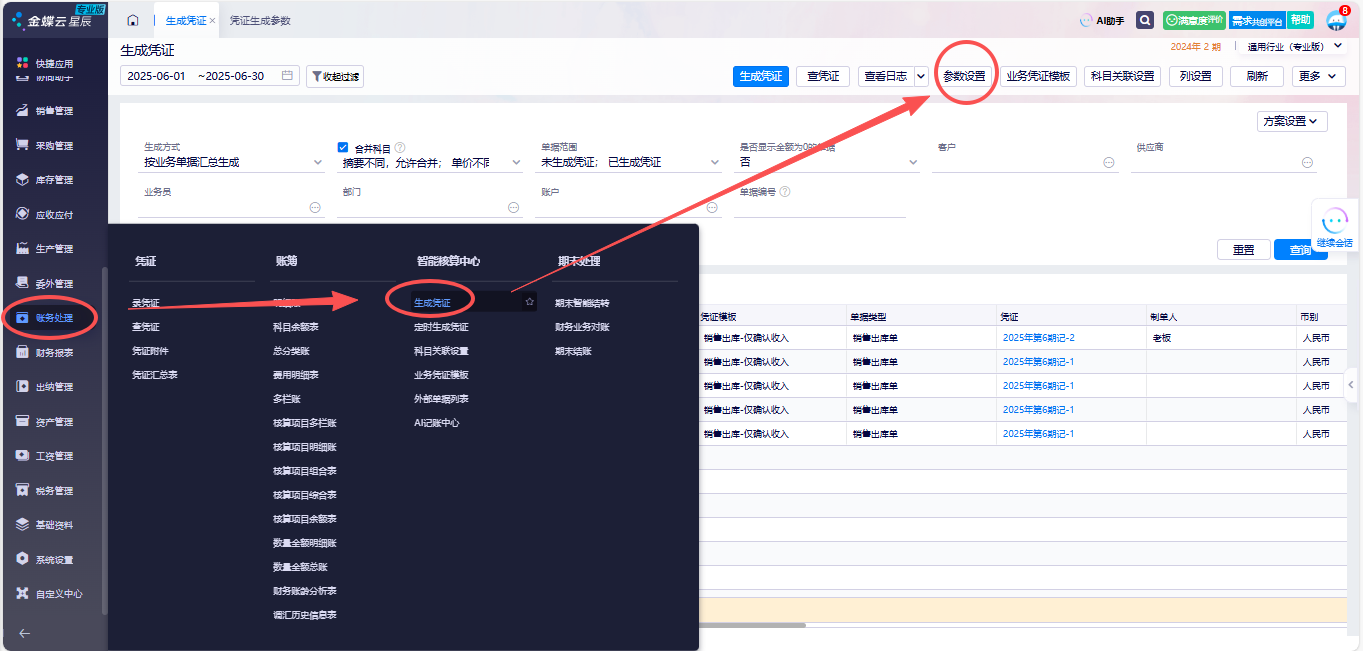
Task: Click the 参数设置 button
Action: (x=965, y=76)
